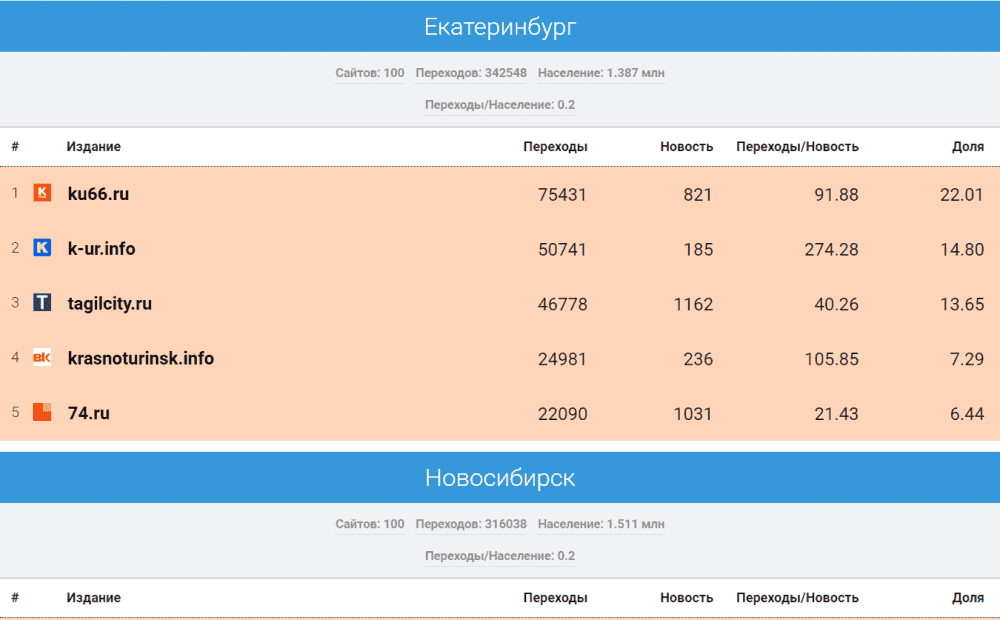Sort results by the Доля column
This screenshot has height=620, width=1000.
pos(968,146)
